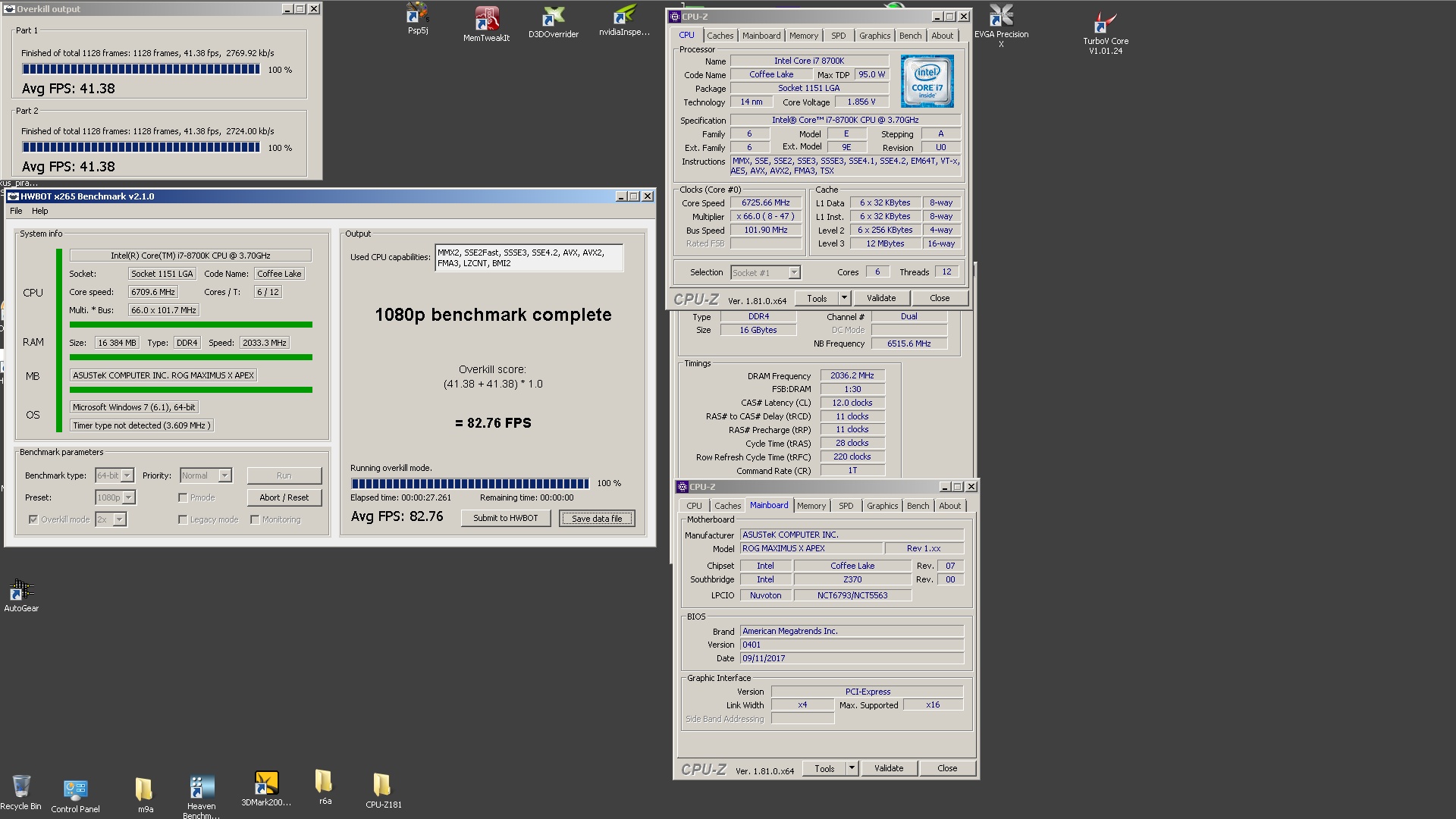
Task: Click the Running overkill mode progress bar
Action: point(470,483)
